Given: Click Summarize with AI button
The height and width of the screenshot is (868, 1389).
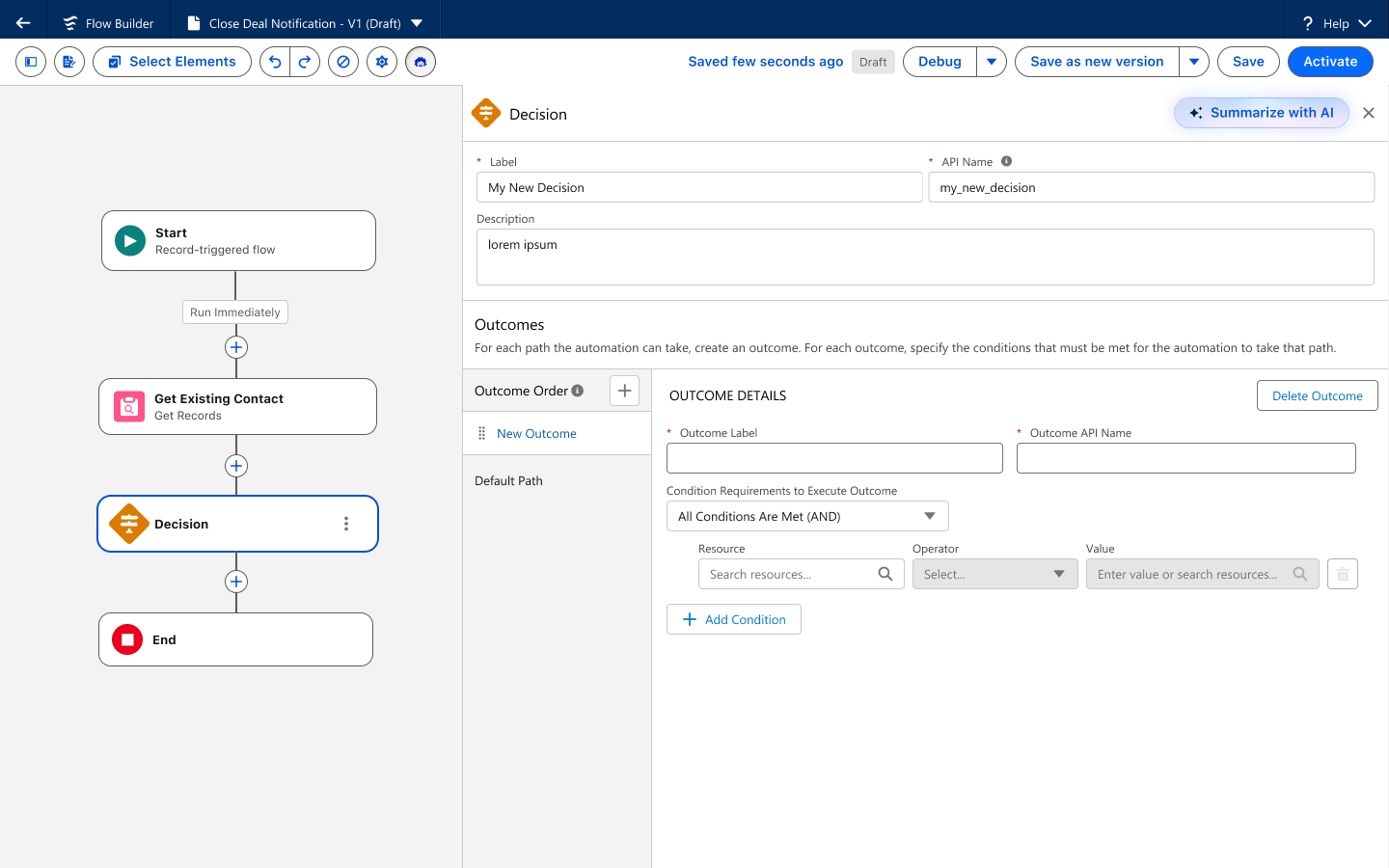Looking at the screenshot, I should [x=1262, y=113].
